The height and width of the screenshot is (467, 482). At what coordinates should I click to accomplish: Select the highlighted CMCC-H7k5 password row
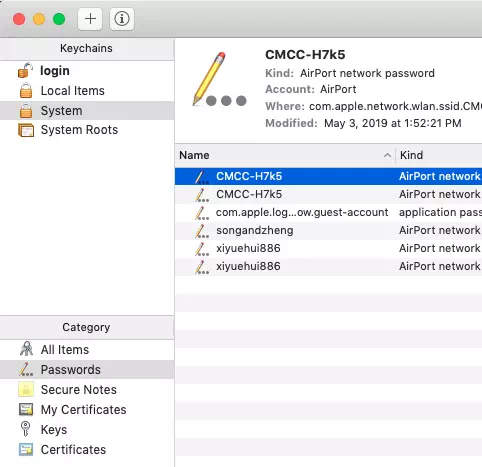coord(328,176)
